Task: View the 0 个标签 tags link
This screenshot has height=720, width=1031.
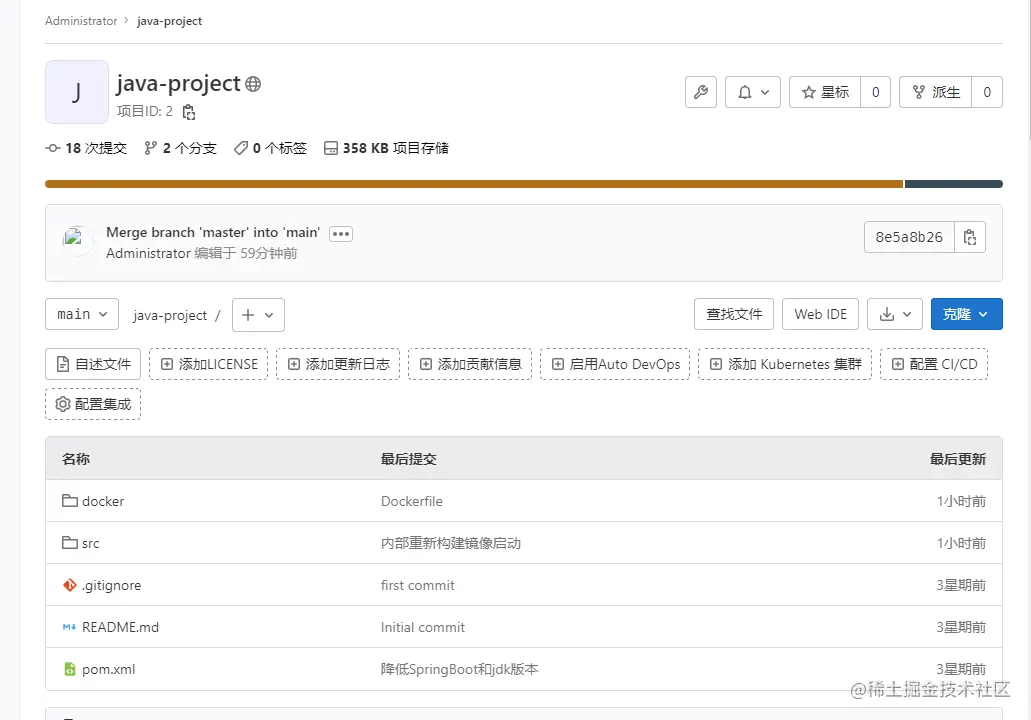Action: pos(270,148)
